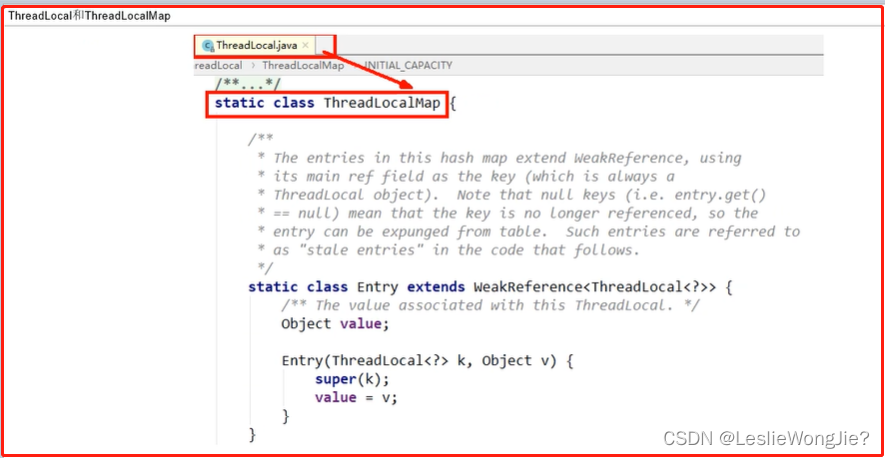Click the INITIAL_CAPACITY breadcrumb
This screenshot has height=458, width=885.
[408, 66]
